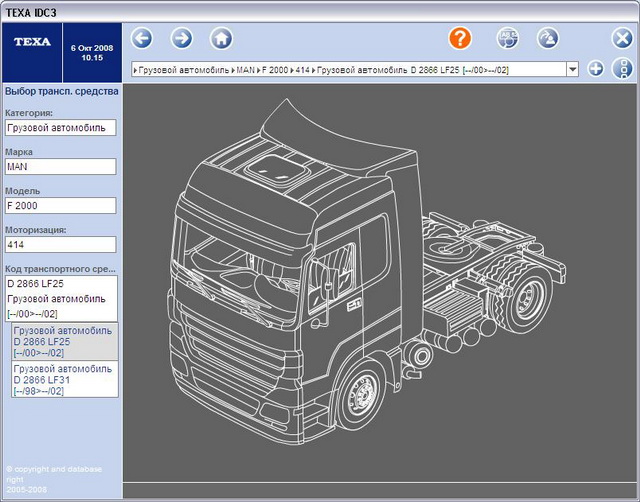Select list entry D 2866 LF31 [--/98>--/02]
The width and height of the screenshot is (640, 502).
tap(65, 380)
